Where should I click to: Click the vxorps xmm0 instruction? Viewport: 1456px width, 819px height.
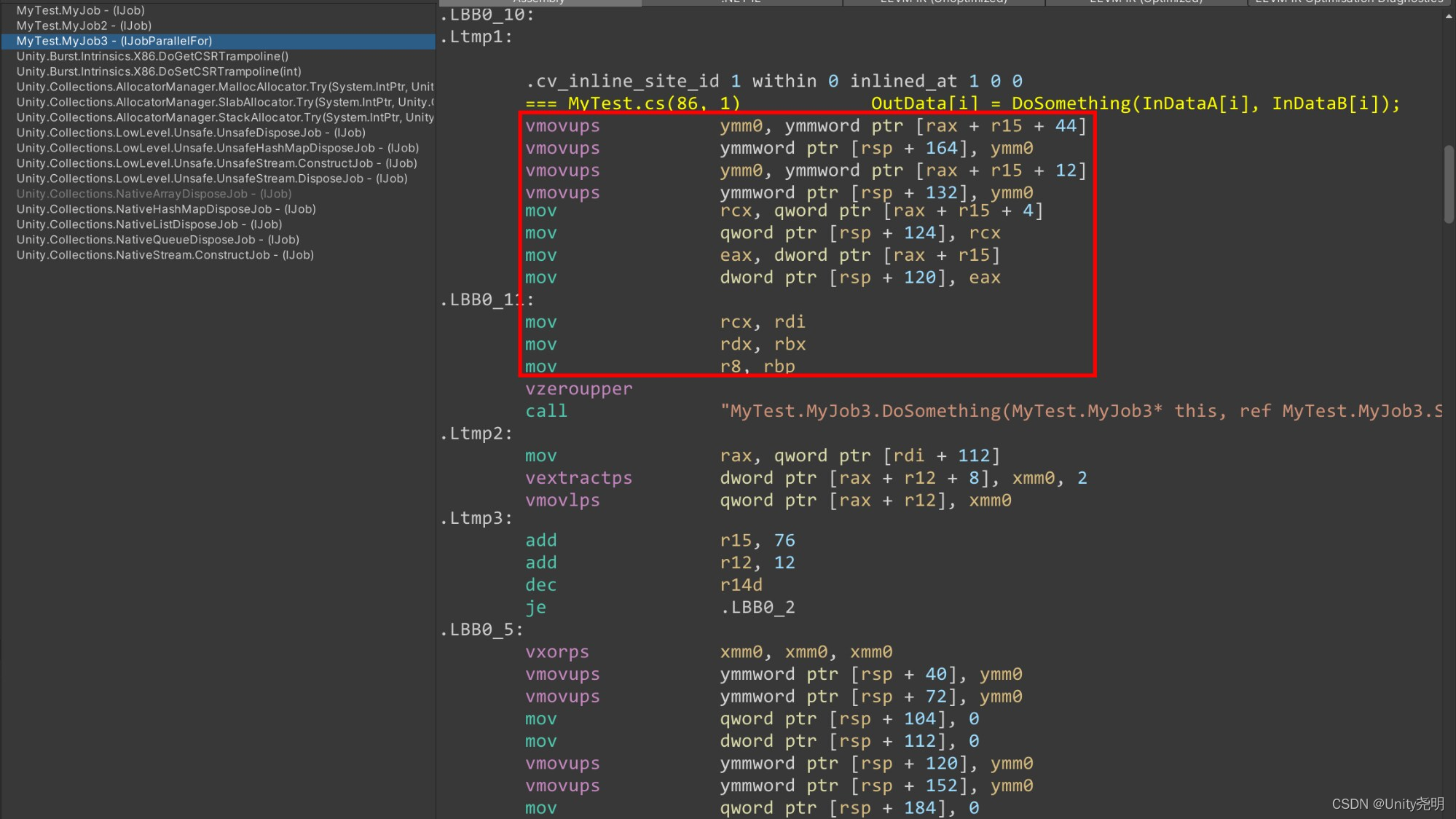tap(709, 652)
